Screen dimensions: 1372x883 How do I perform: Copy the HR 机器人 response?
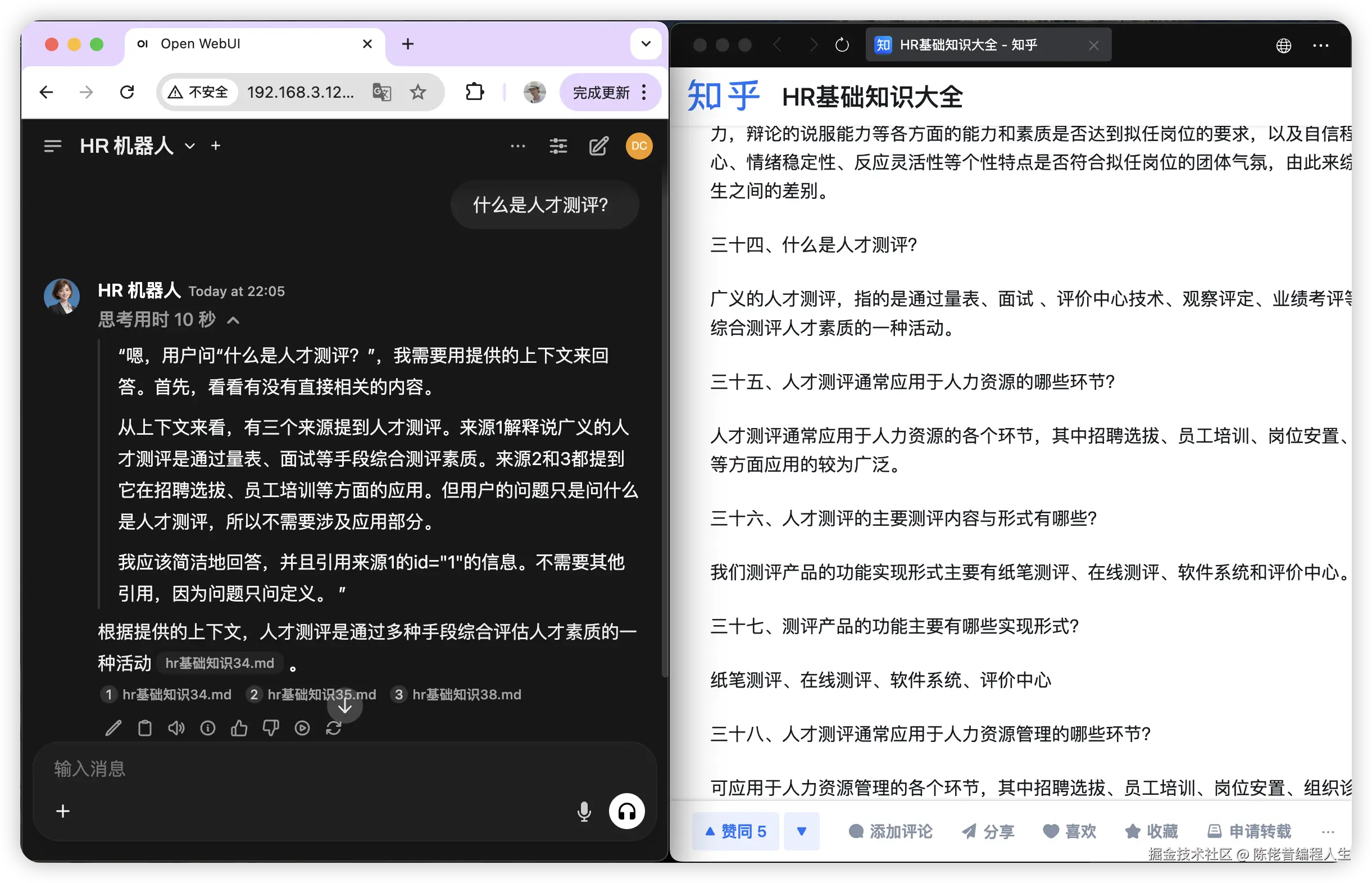click(x=144, y=728)
